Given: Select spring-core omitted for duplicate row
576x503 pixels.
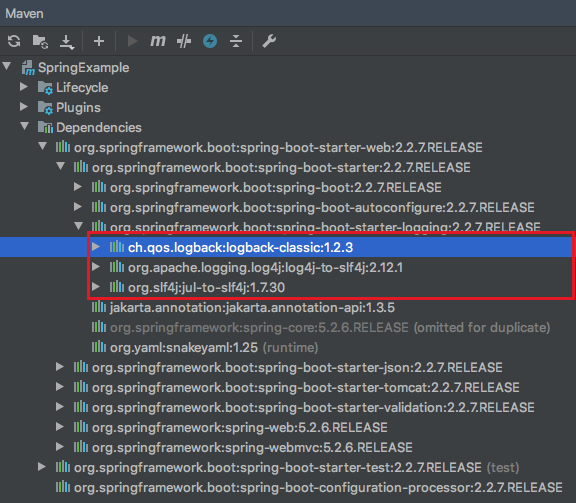Looking at the screenshot, I should pyautogui.click(x=288, y=327).
